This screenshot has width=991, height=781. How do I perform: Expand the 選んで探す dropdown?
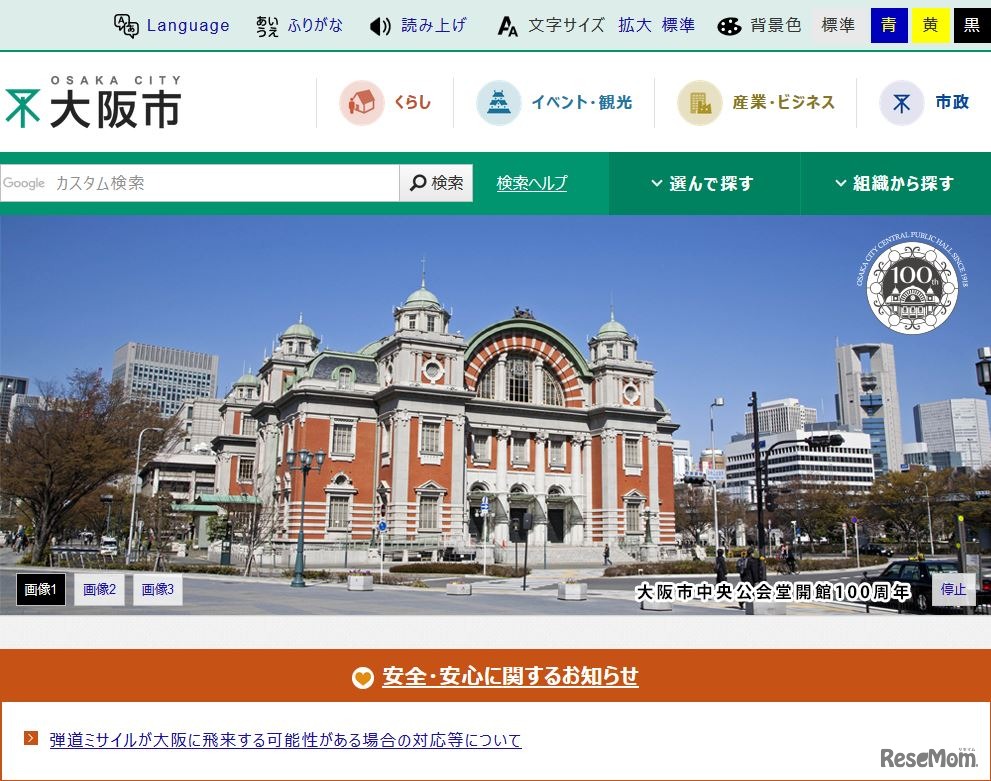click(x=702, y=184)
